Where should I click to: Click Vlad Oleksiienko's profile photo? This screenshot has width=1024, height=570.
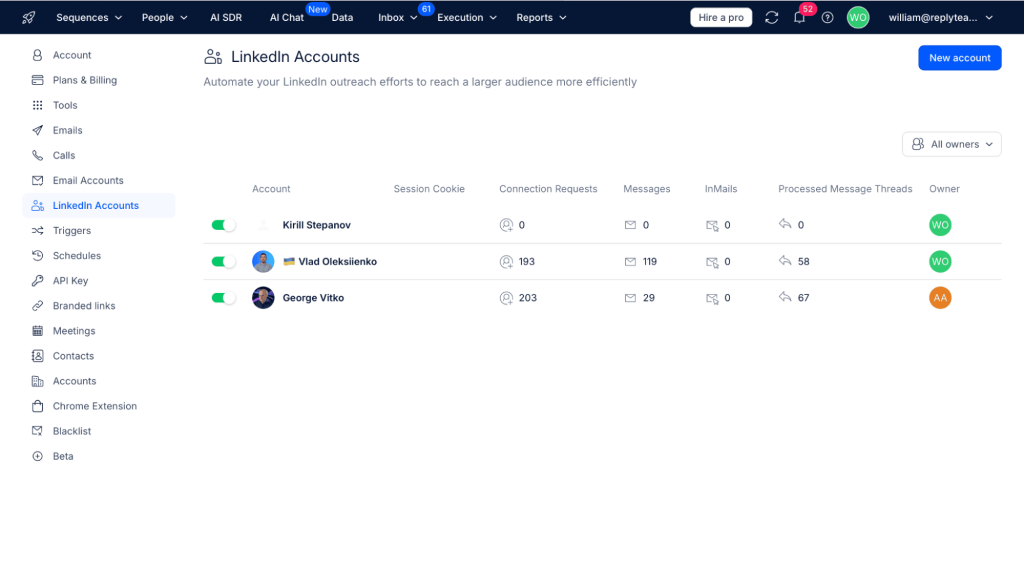pyautogui.click(x=263, y=261)
